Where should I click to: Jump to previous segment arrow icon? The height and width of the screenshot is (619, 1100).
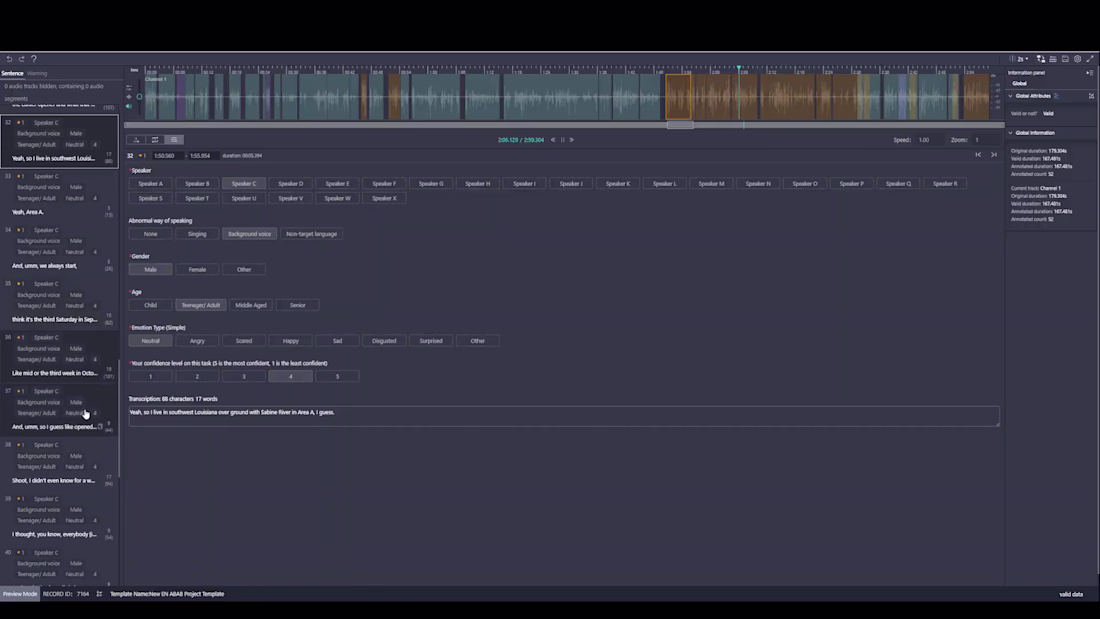pos(978,154)
